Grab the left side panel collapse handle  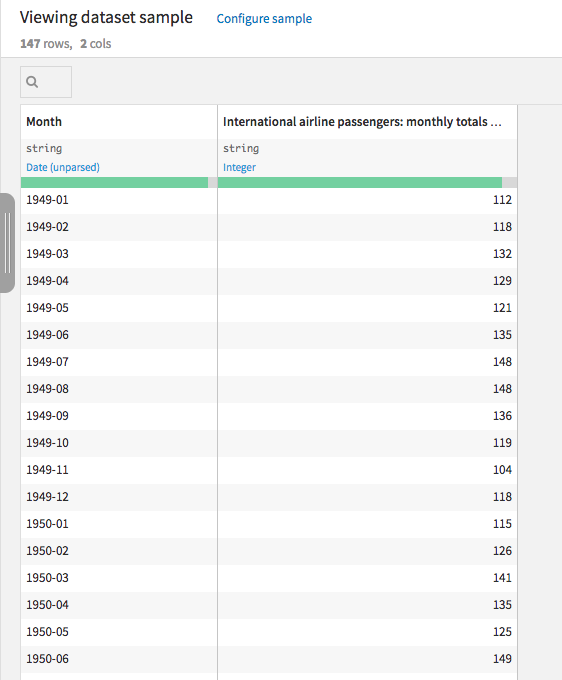7,243
